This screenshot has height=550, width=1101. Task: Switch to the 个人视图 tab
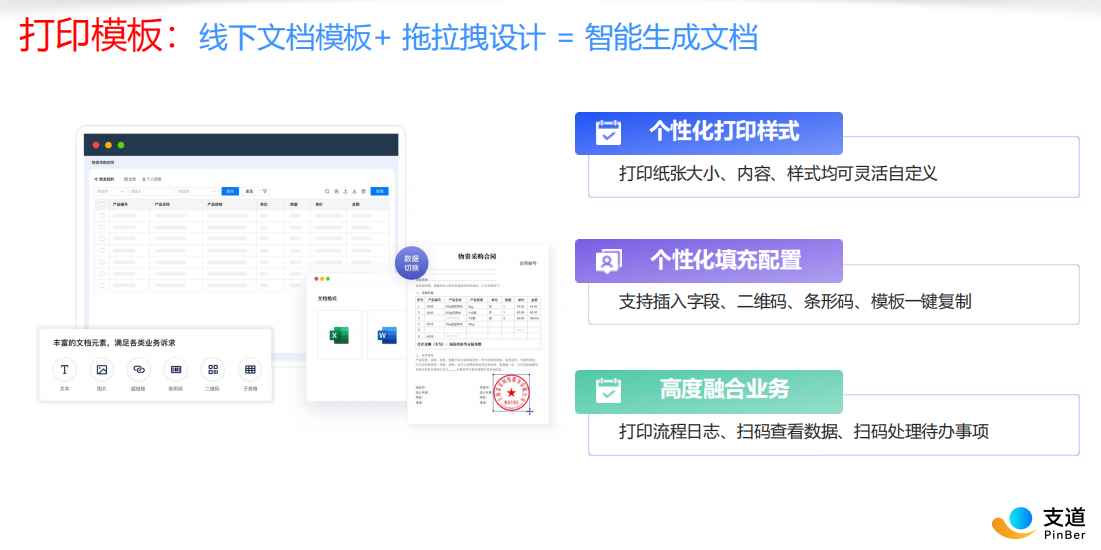[x=152, y=179]
